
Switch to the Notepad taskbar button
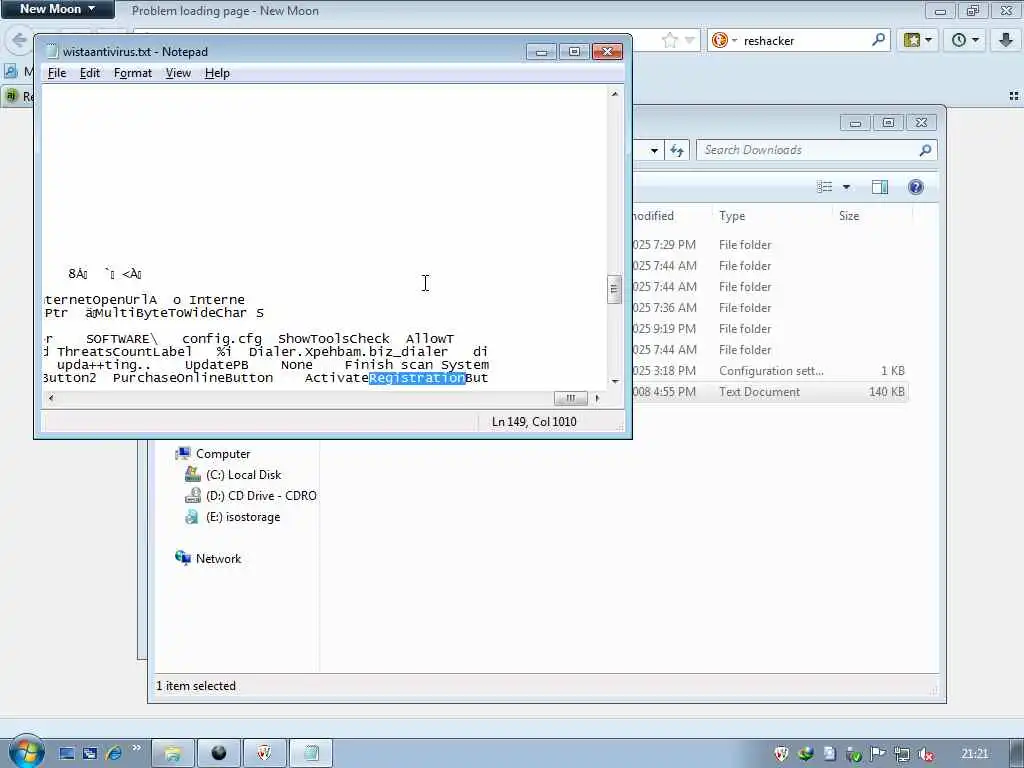tap(311, 753)
